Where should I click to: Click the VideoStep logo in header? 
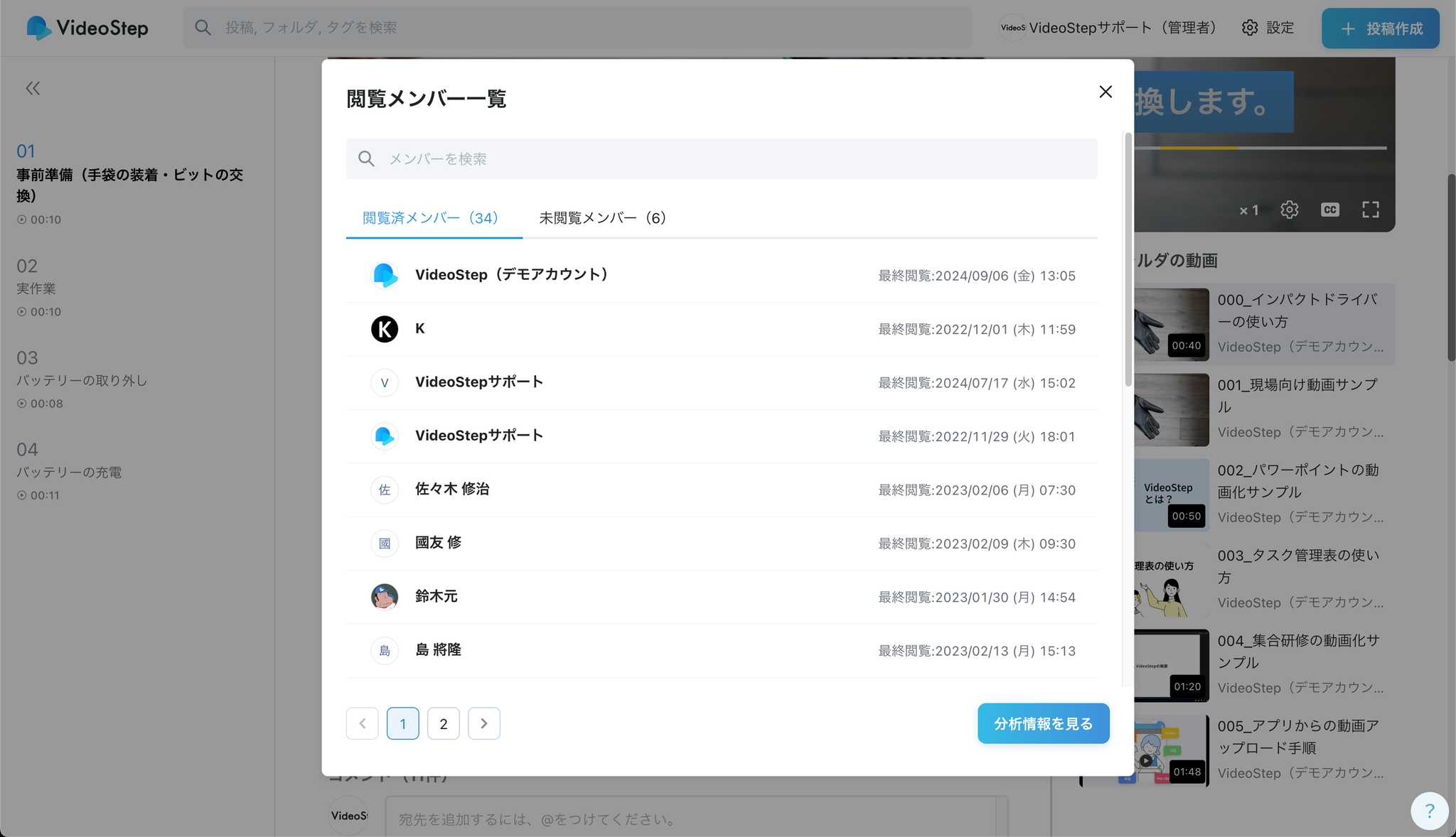point(87,28)
